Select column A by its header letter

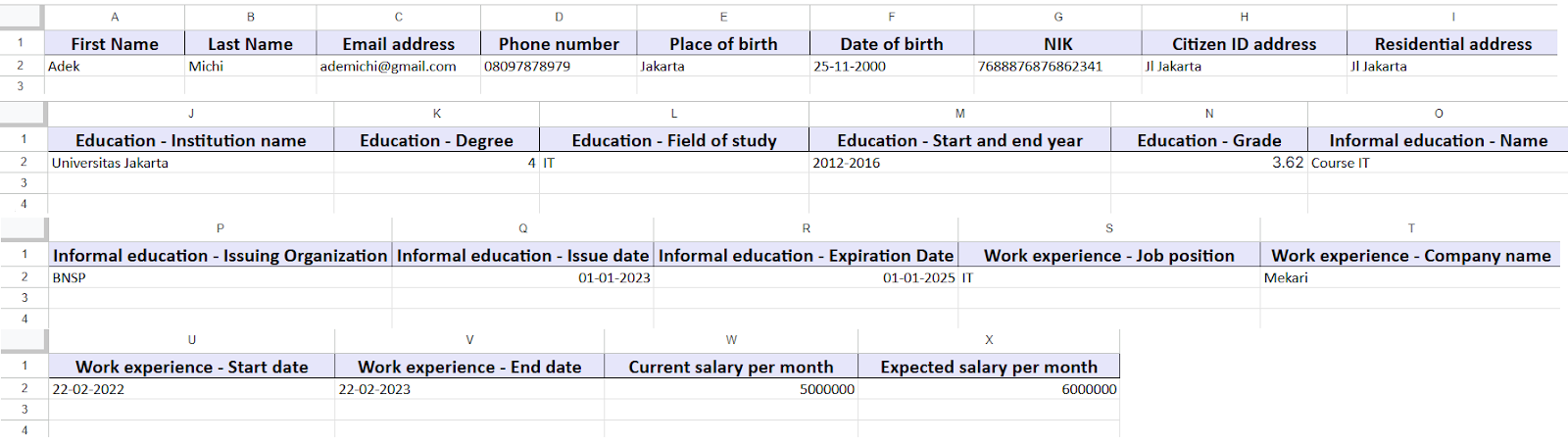tap(115, 17)
